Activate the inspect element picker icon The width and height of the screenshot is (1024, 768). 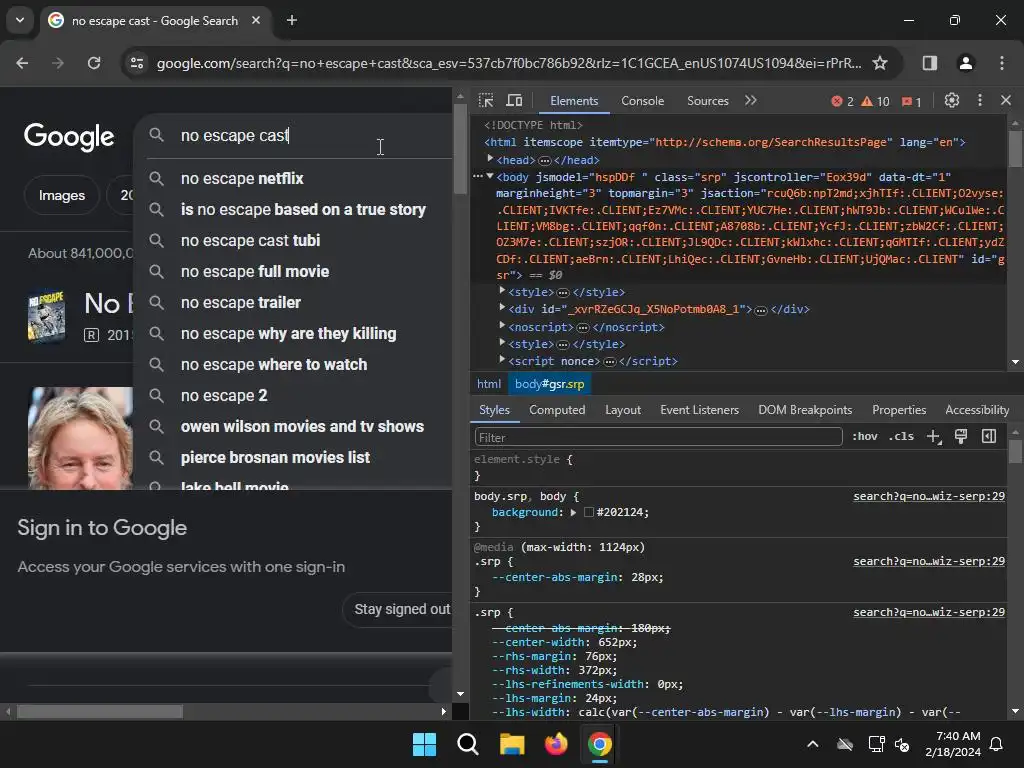pyautogui.click(x=486, y=101)
